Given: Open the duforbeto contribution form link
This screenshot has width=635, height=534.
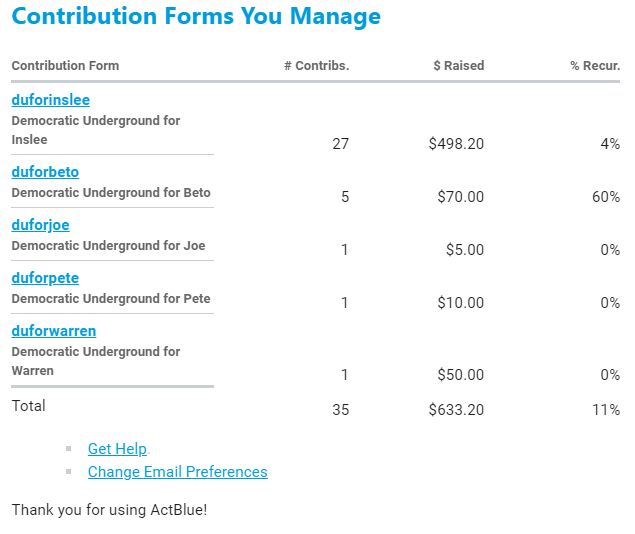Looking at the screenshot, I should point(45,172).
